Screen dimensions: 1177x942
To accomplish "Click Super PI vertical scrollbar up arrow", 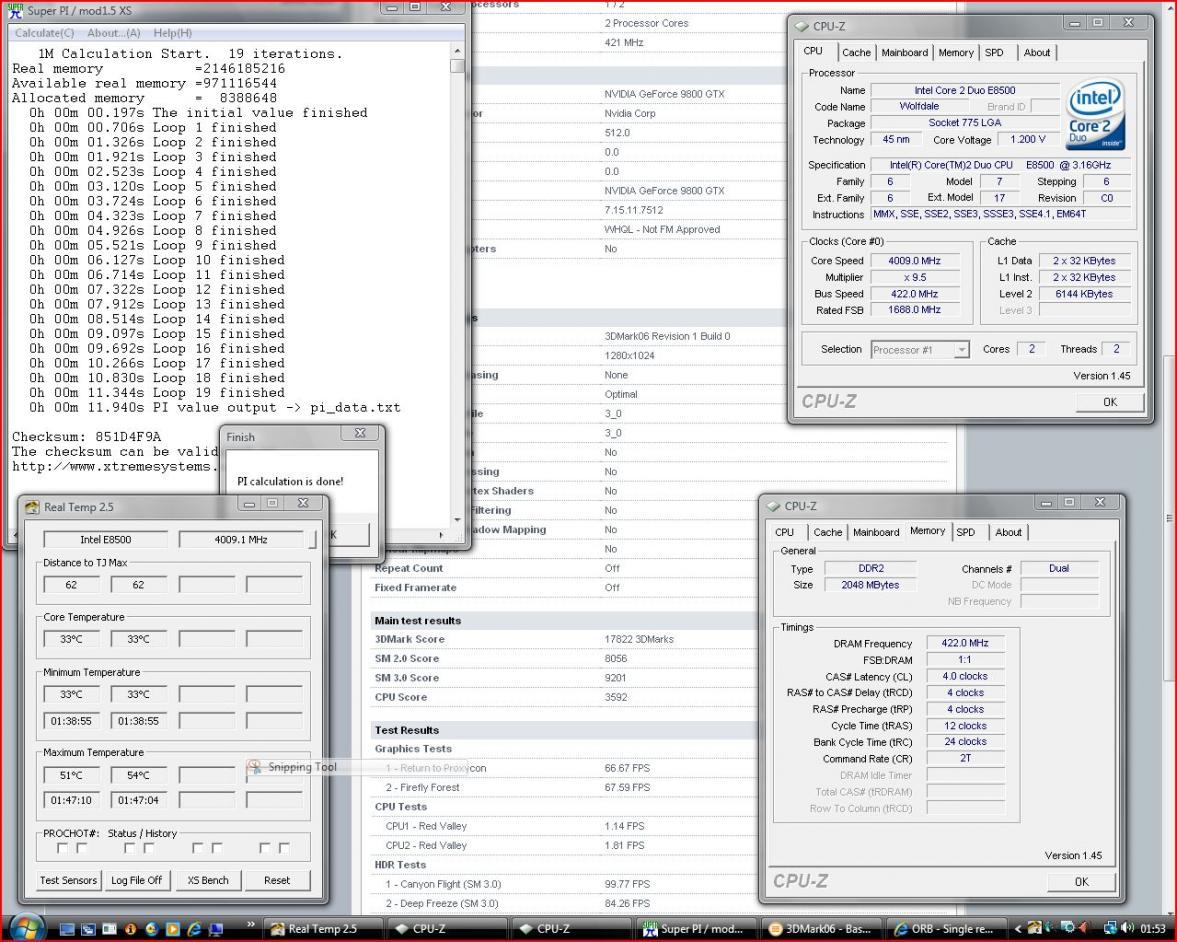I will pos(457,50).
